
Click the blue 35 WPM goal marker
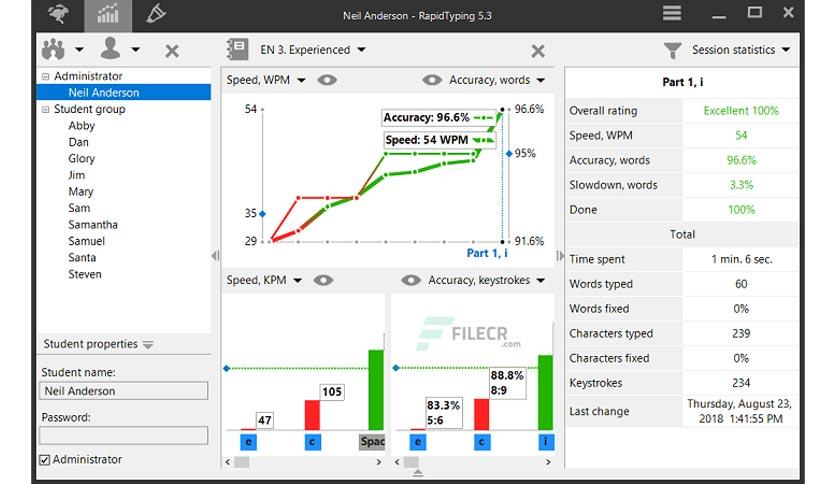262,214
